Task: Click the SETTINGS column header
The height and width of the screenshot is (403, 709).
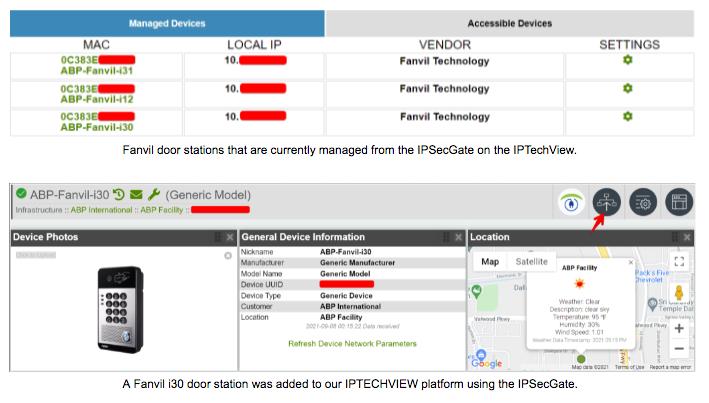Action: (x=629, y=45)
